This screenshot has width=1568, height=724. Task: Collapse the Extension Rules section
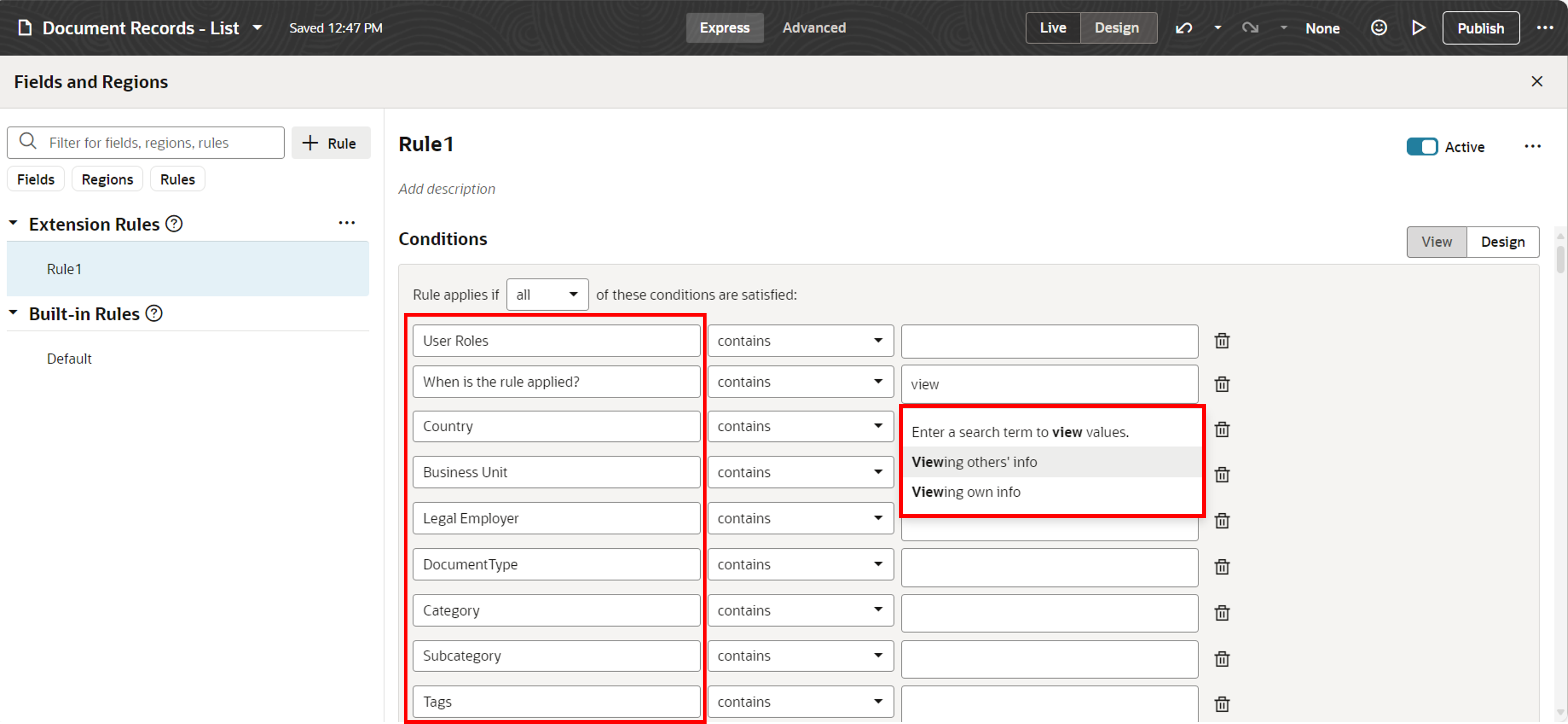[13, 224]
